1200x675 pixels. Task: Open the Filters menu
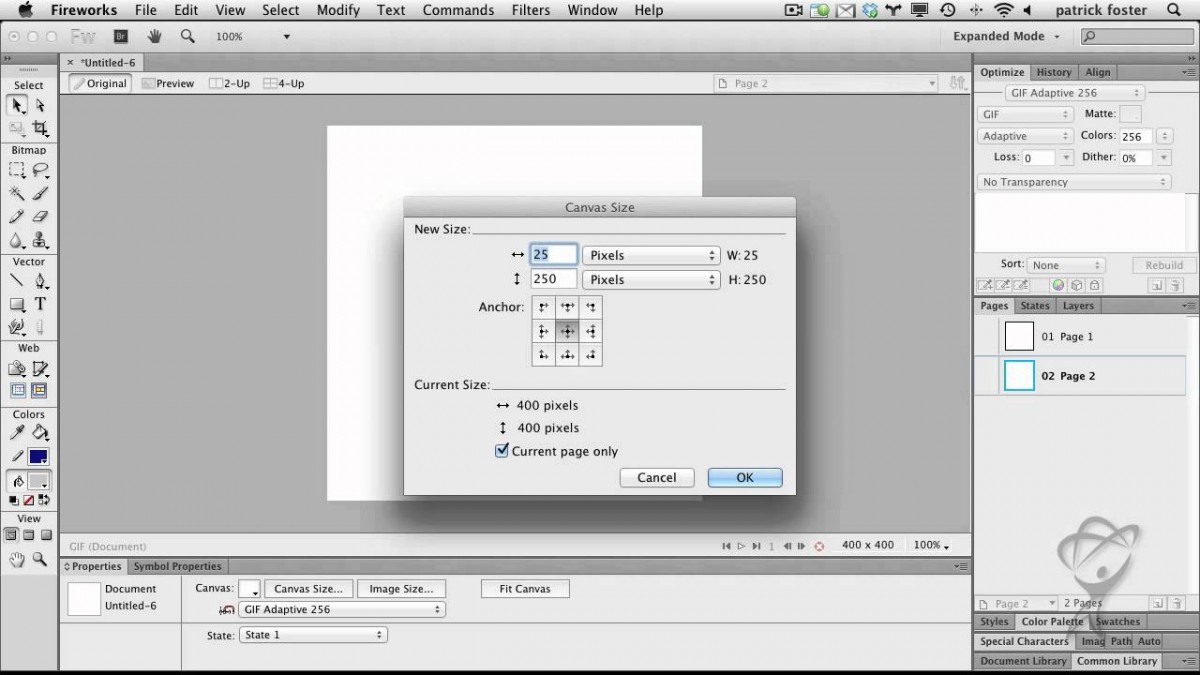coord(530,10)
